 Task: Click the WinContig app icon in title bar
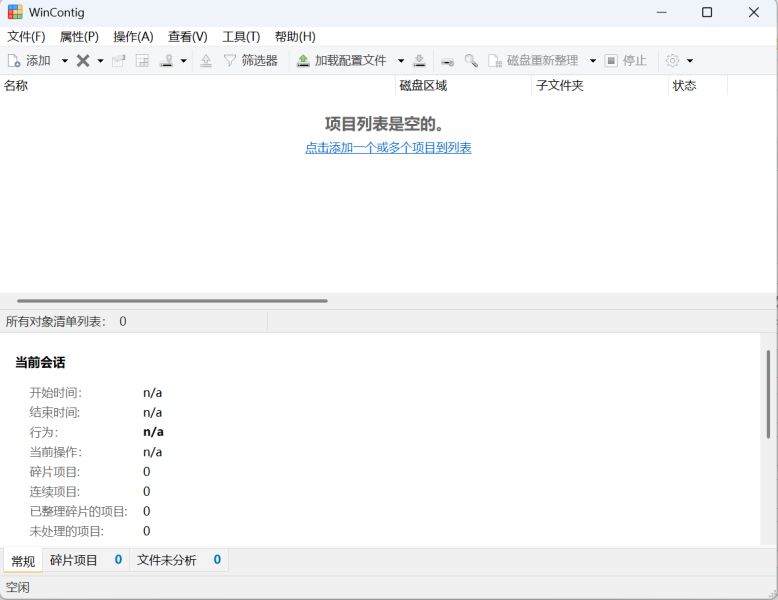point(15,12)
